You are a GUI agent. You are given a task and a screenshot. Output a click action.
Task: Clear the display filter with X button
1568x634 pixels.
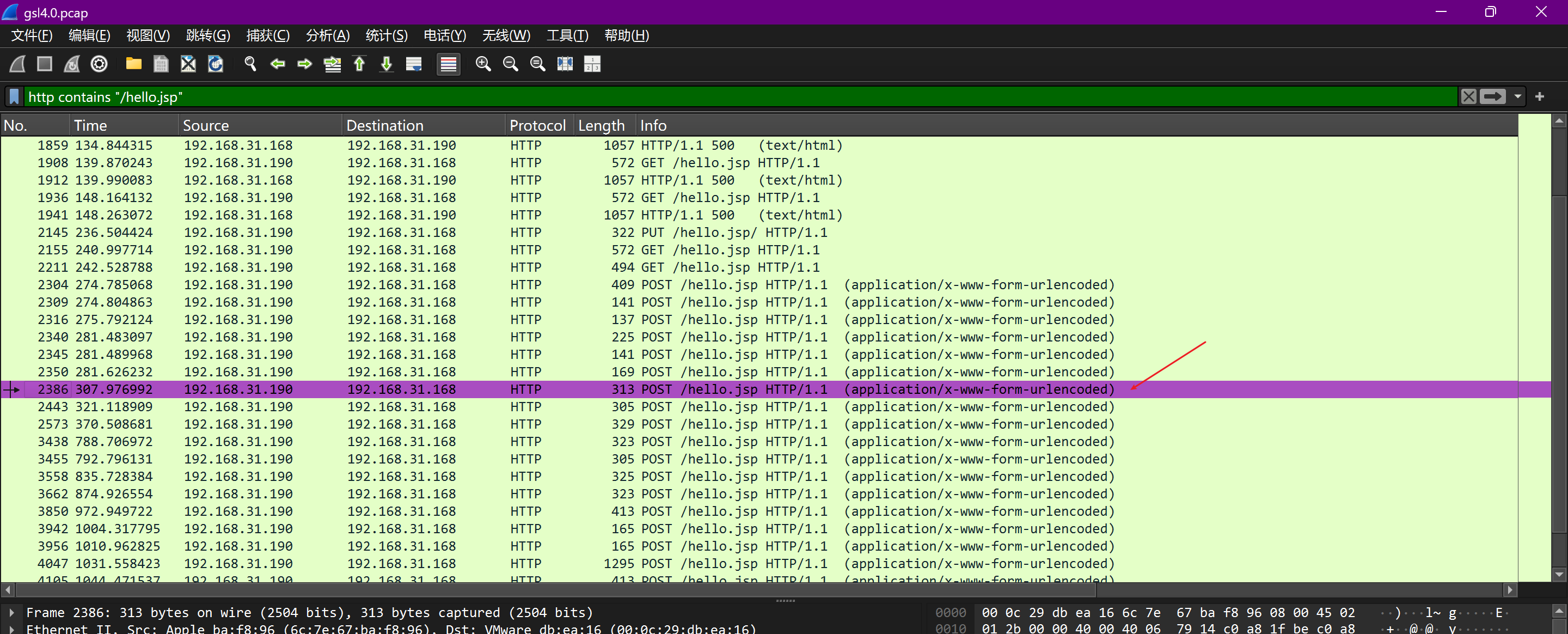[x=1468, y=97]
